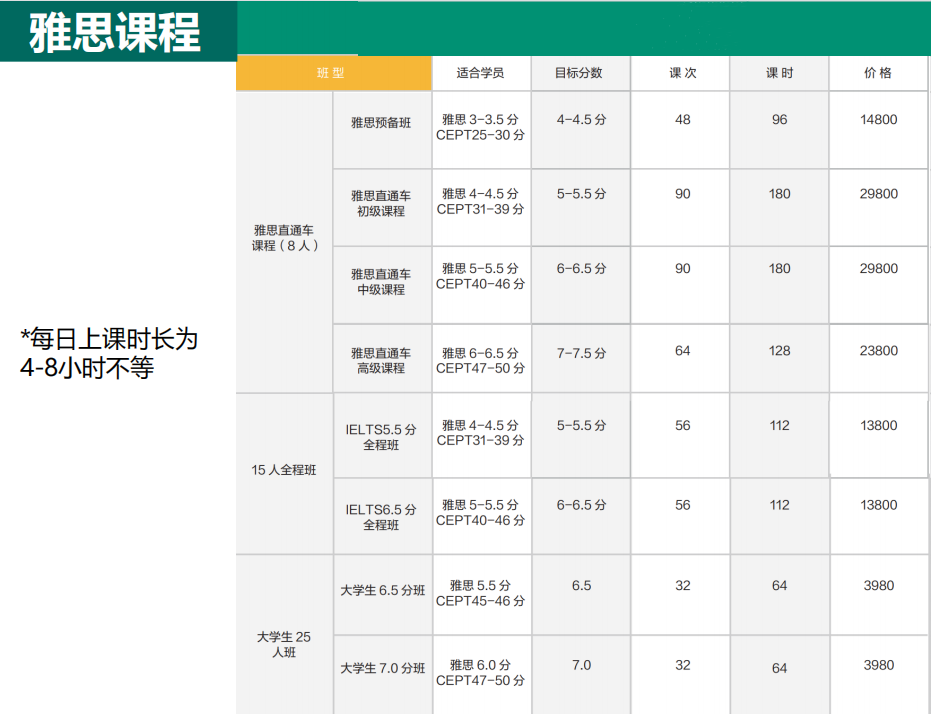Select the 班型 column header
This screenshot has height=714, width=931.
pyautogui.click(x=333, y=72)
